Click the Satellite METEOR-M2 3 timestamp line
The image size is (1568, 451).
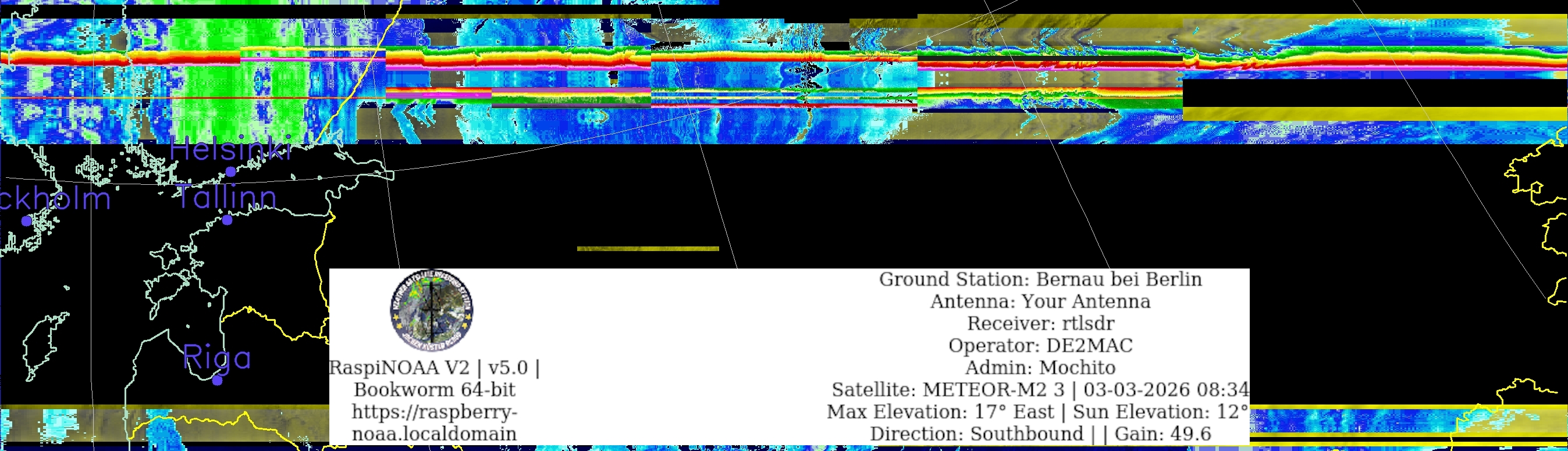[x=1040, y=389]
